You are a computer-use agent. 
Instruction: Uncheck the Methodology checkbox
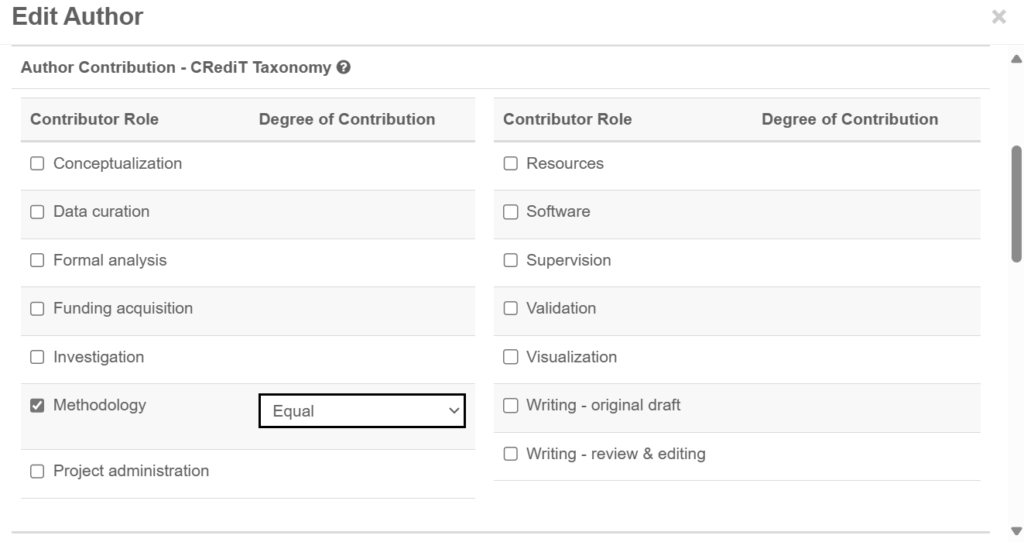37,406
